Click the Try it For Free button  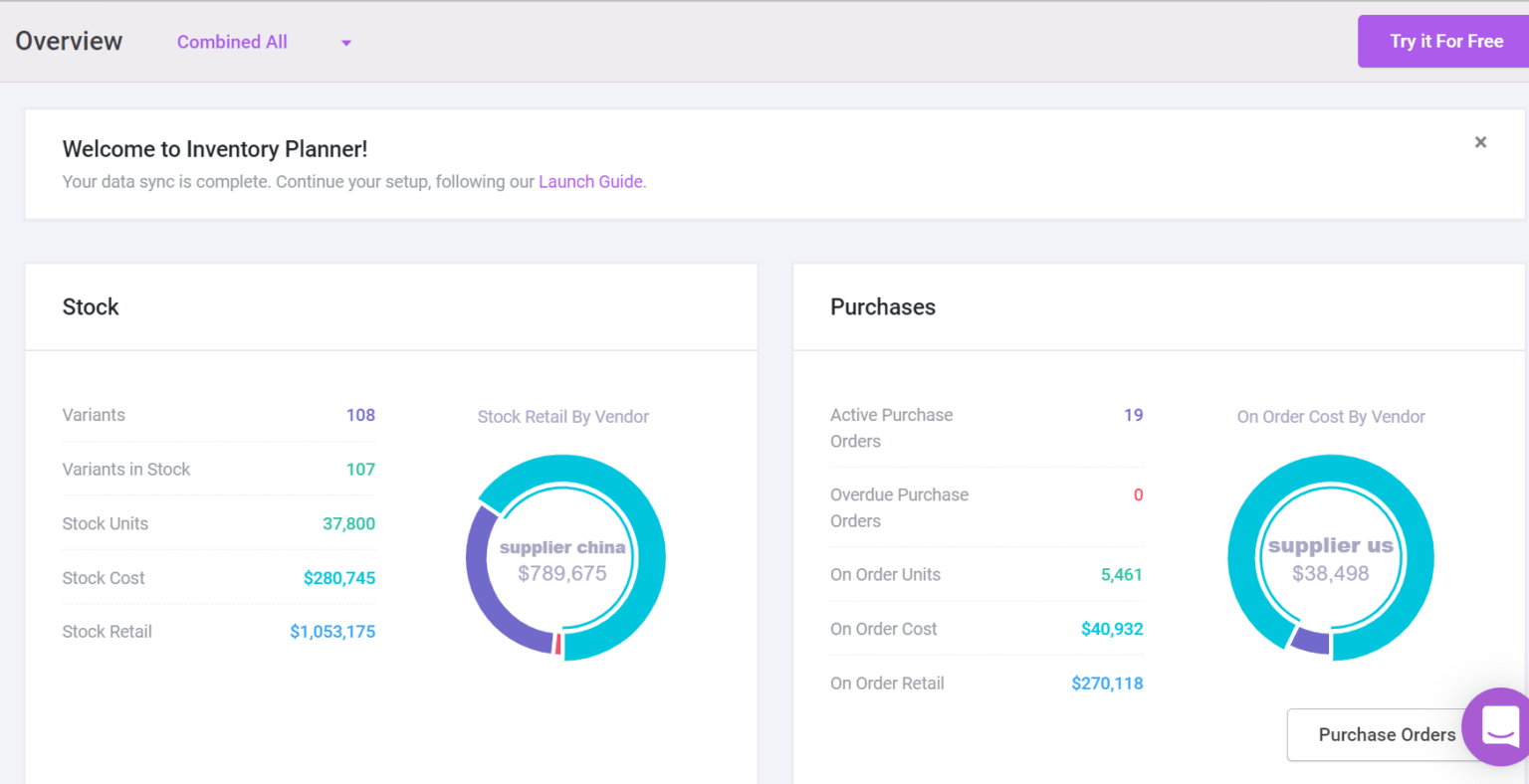1445,41
